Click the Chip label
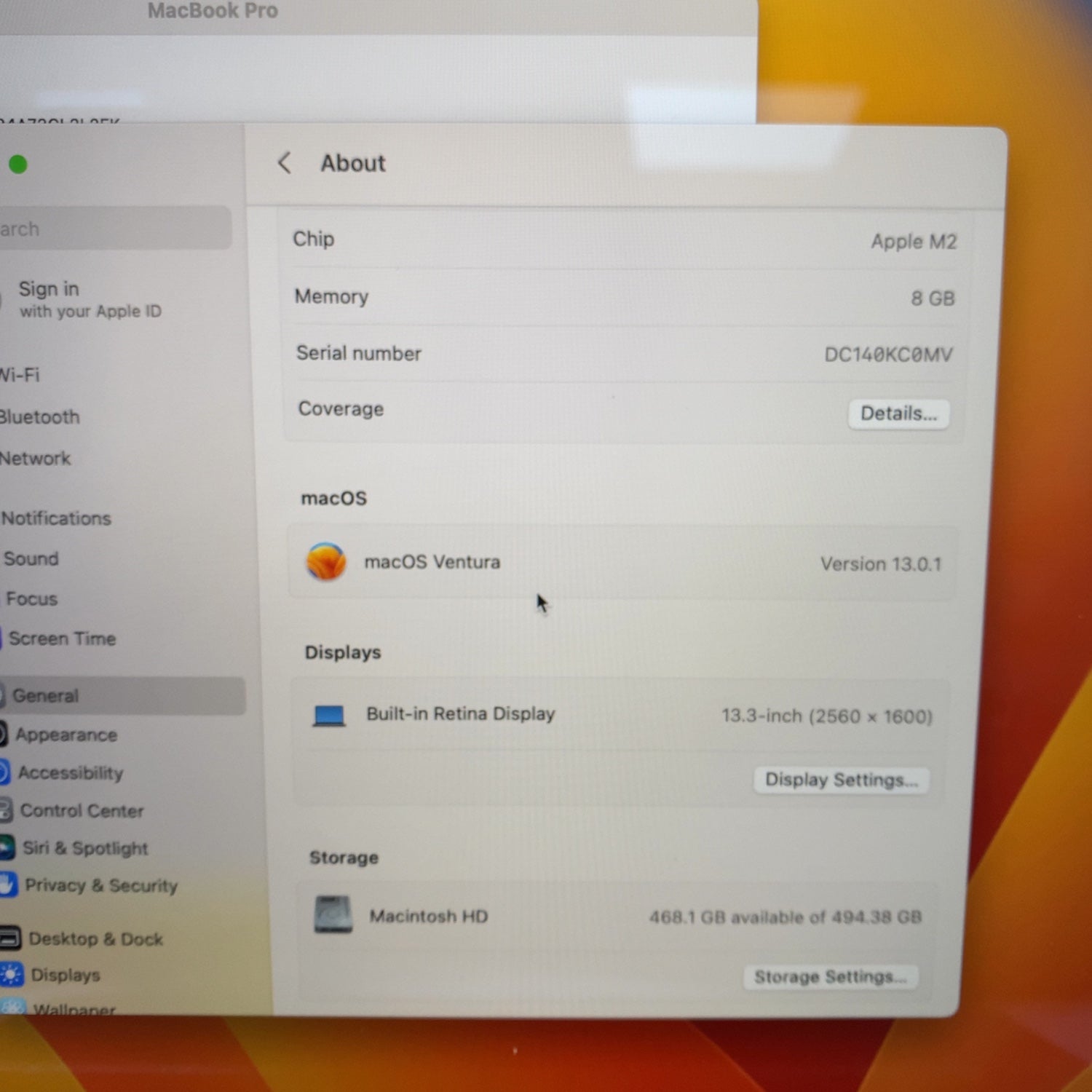 point(314,239)
